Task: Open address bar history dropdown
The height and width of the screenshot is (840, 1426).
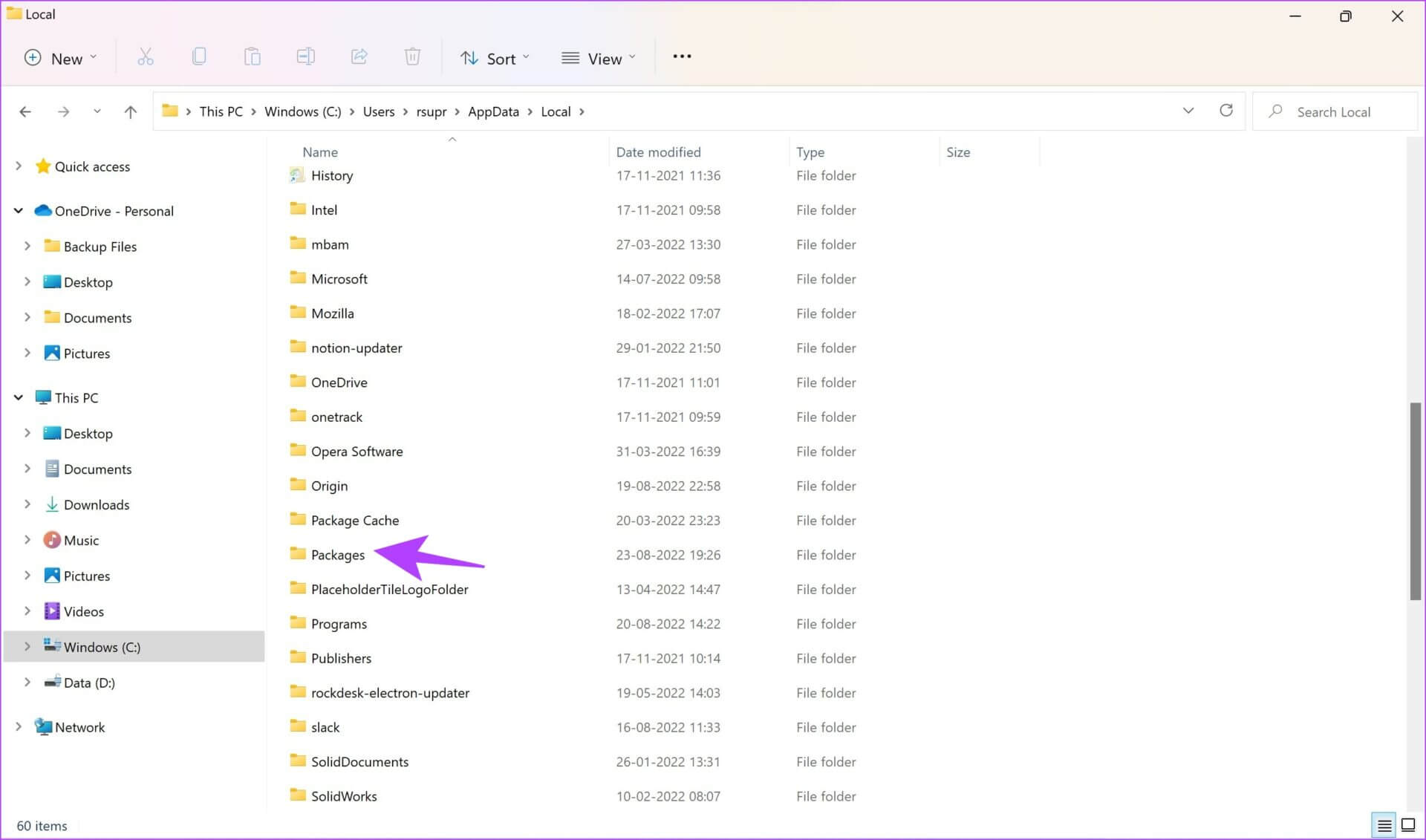Action: 1188,111
